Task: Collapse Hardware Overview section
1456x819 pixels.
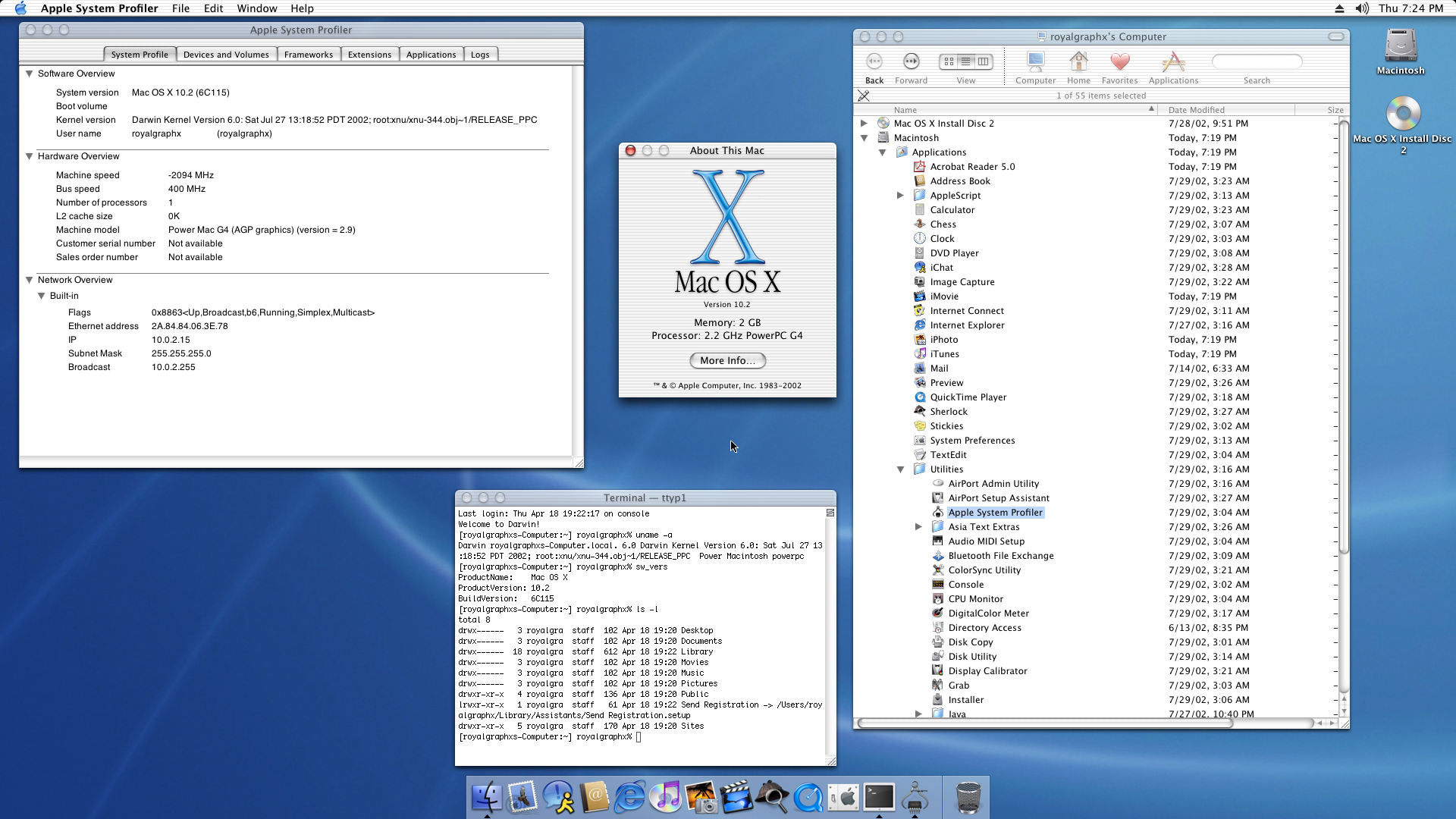Action: pos(29,156)
